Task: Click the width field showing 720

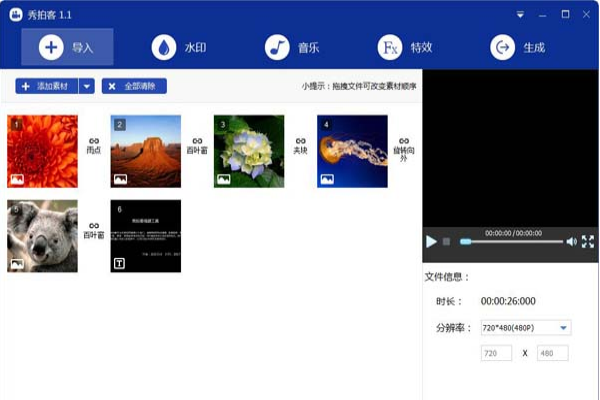Action: 496,353
